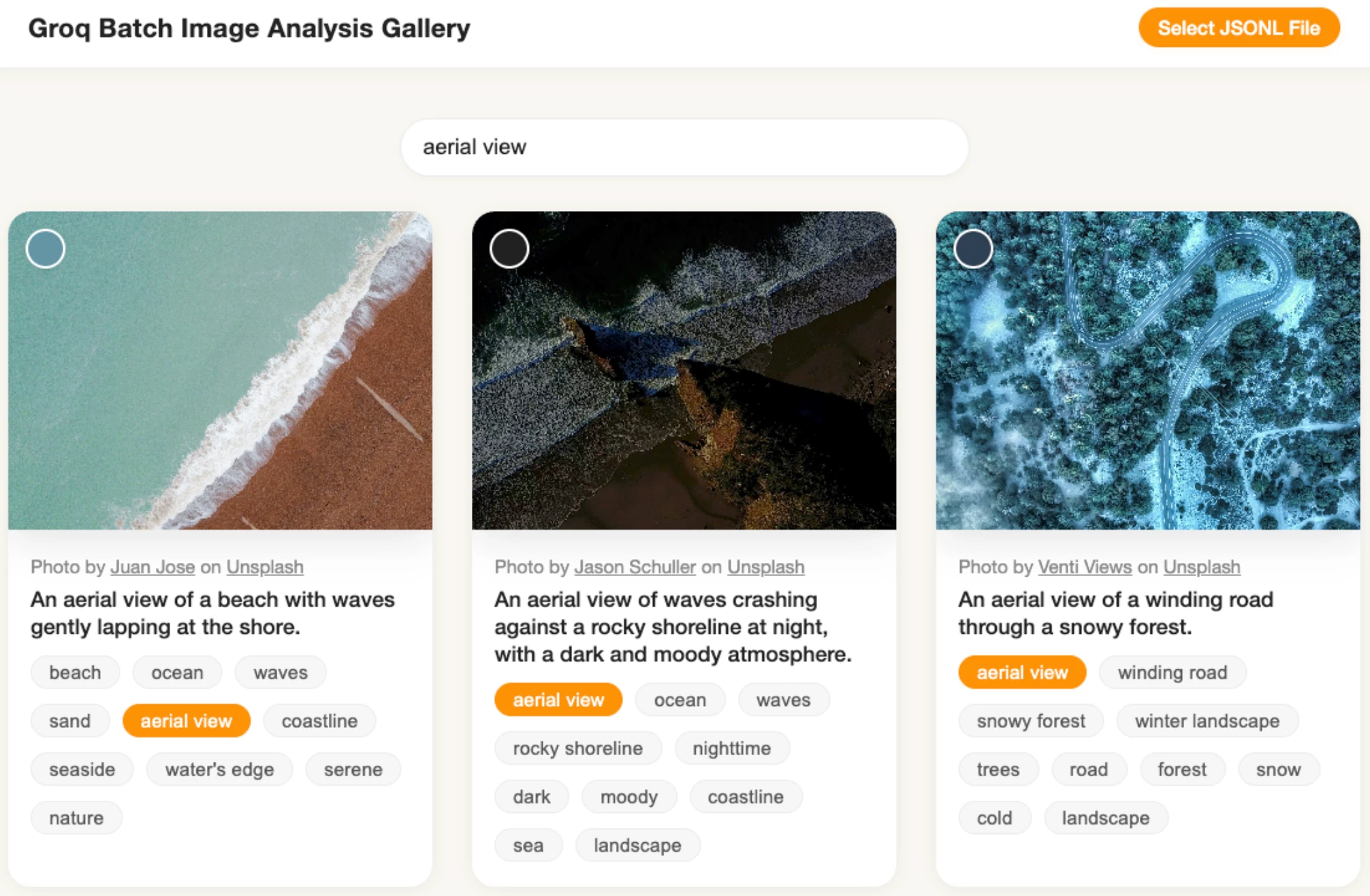This screenshot has width=1370, height=896.
Task: Toggle selection circle on rocky shoreline photo
Action: coord(509,249)
